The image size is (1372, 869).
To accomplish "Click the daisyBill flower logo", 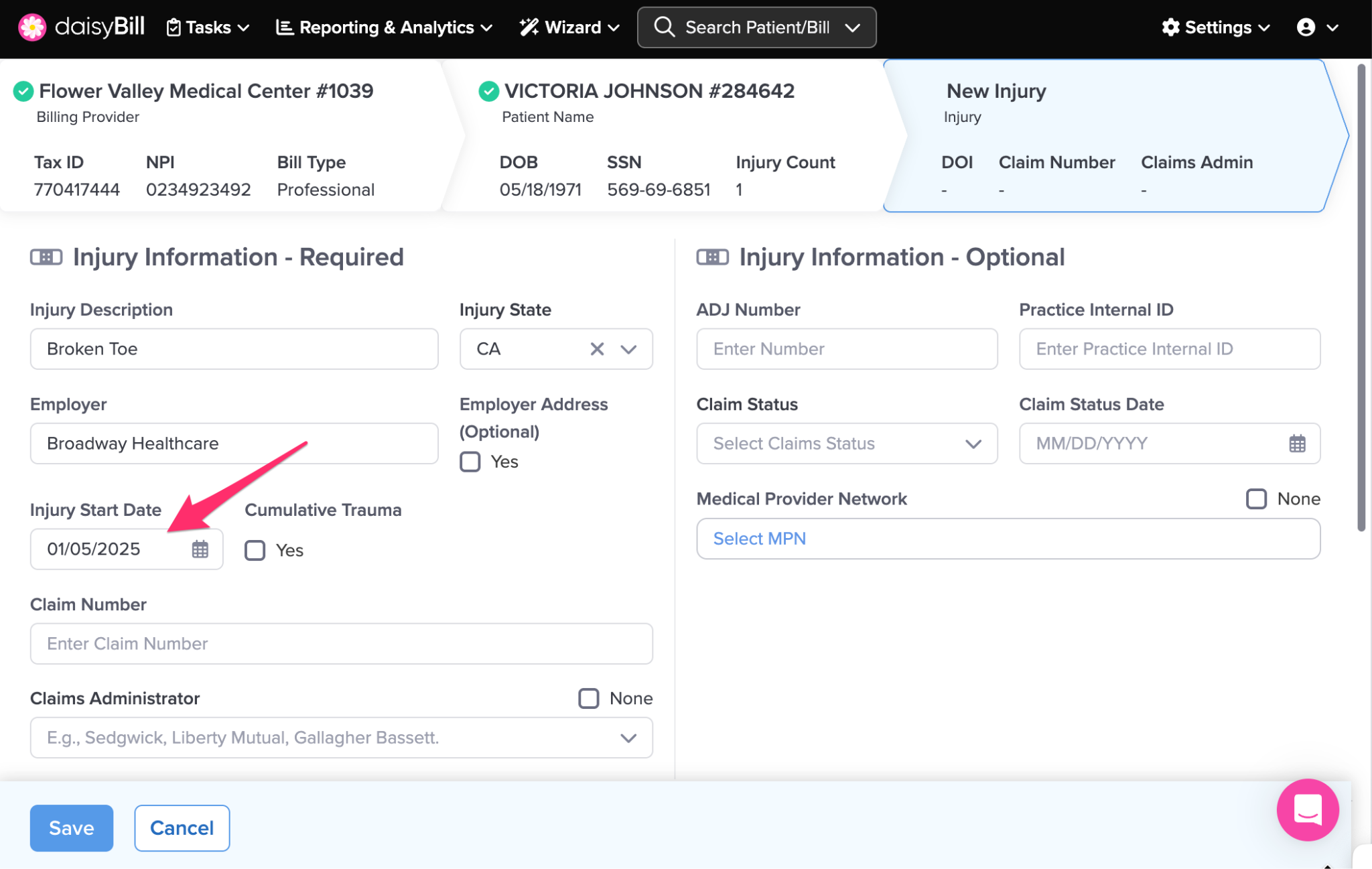I will point(31,27).
